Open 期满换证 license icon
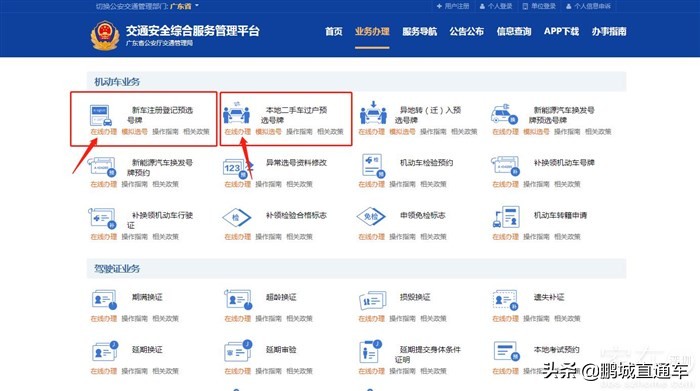Viewport: 700px width, 391px height. (104, 299)
